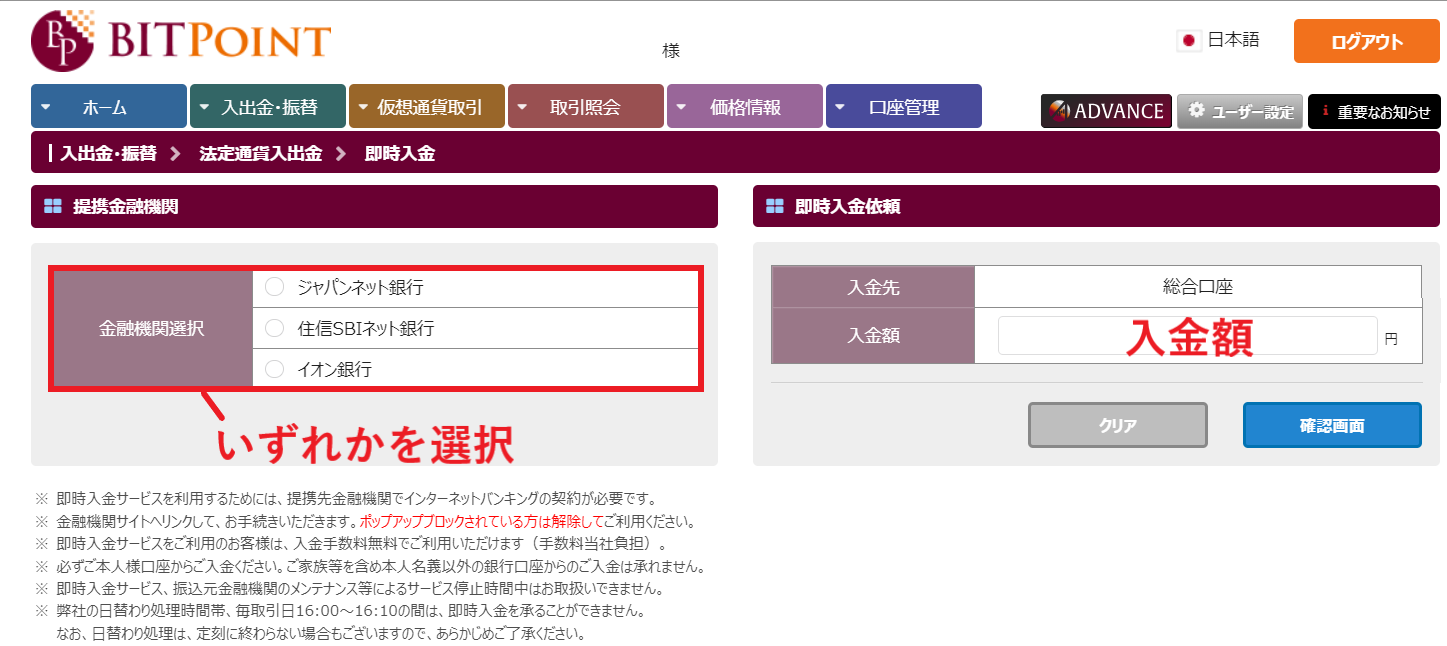Click the ジャパンネット銀行 label text
Image resolution: width=1447 pixels, height=646 pixels.
(360, 288)
